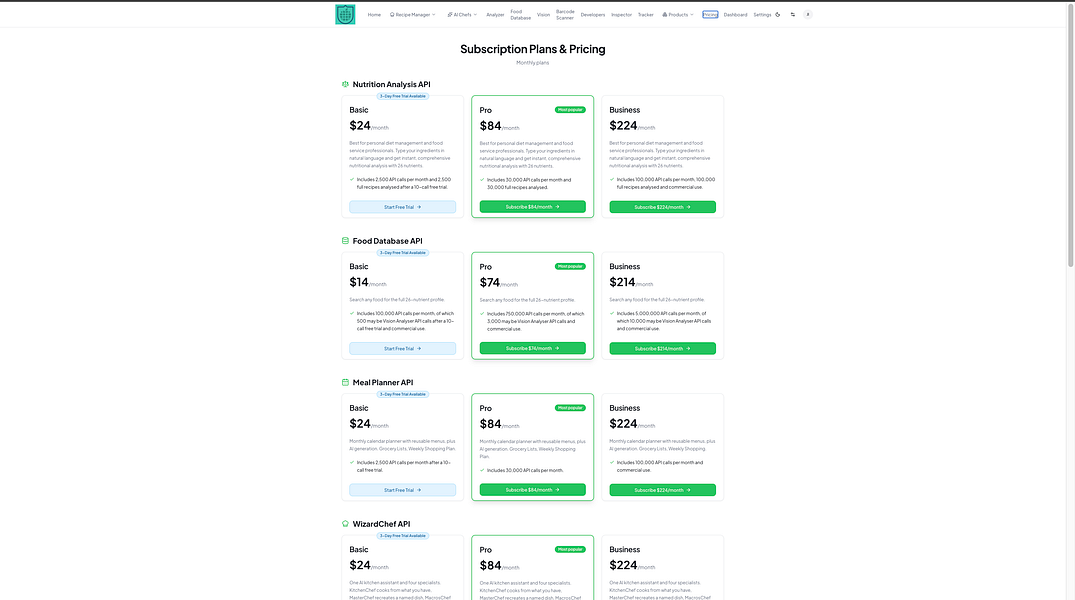
Task: Start Free Trial for Nutrition Analysis Basic
Action: click(402, 207)
